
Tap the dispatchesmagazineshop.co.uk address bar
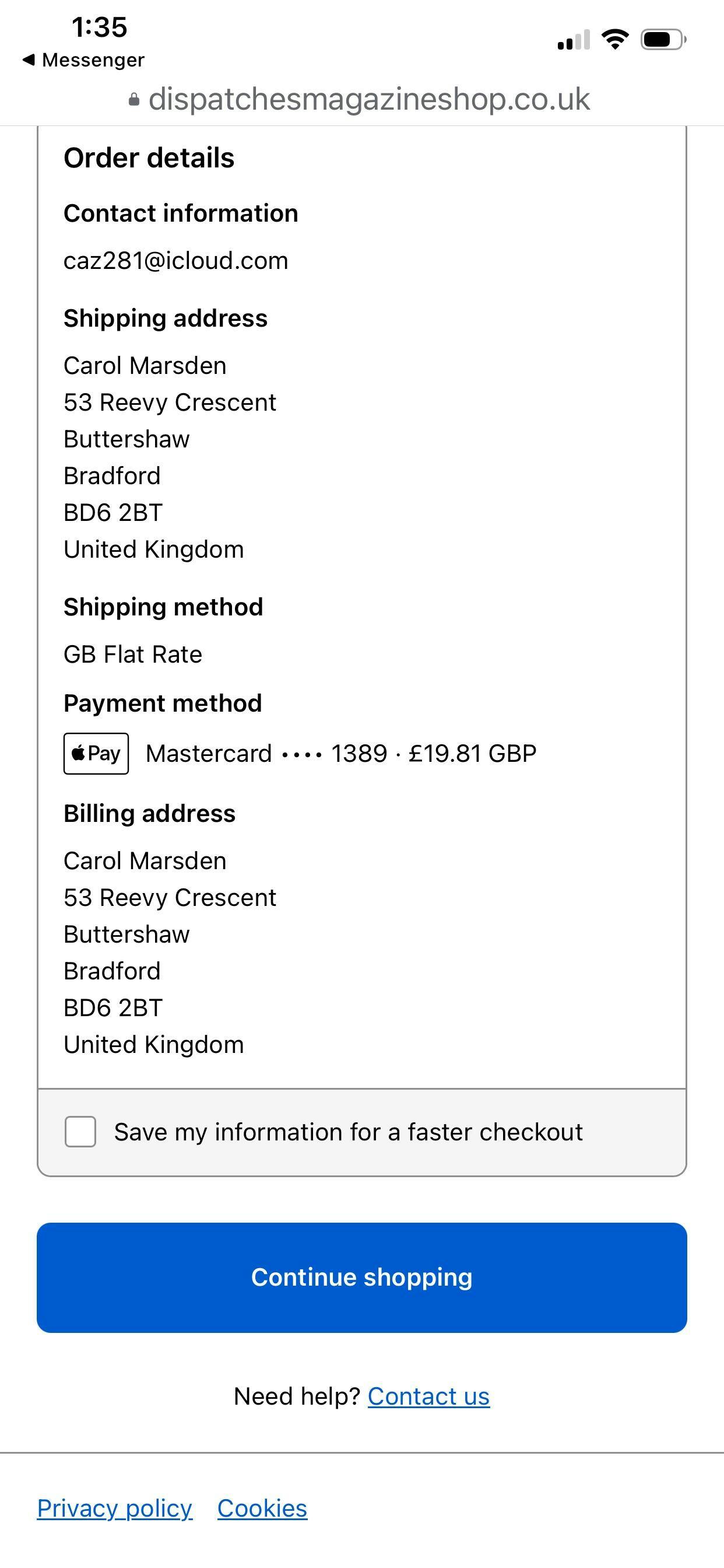368,99
